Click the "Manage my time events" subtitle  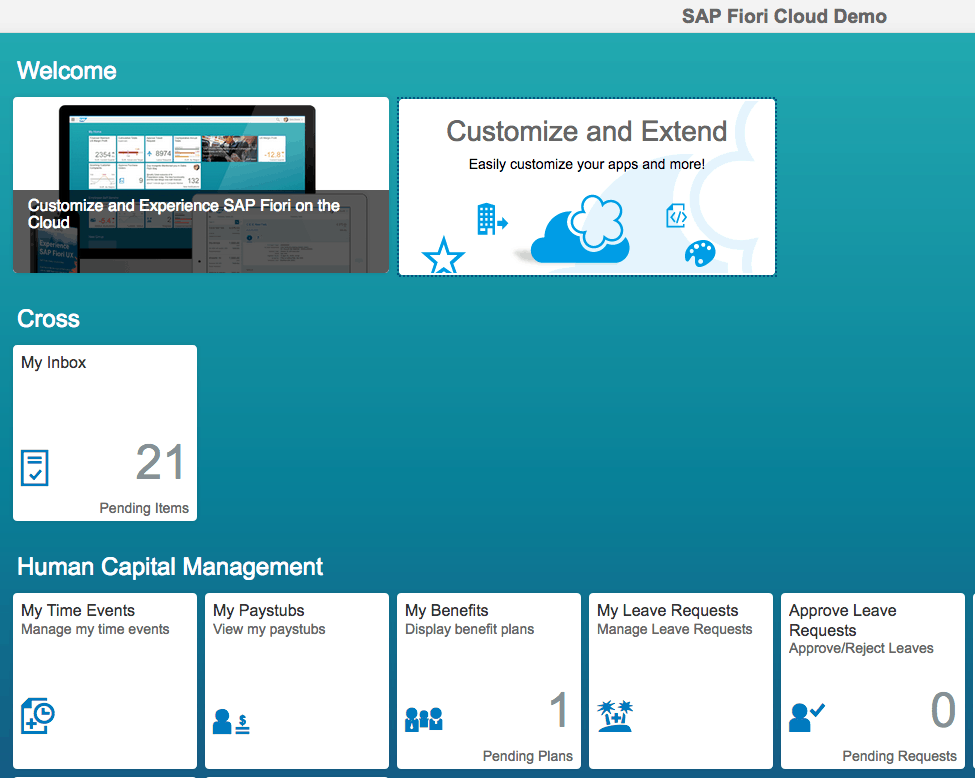coord(95,629)
